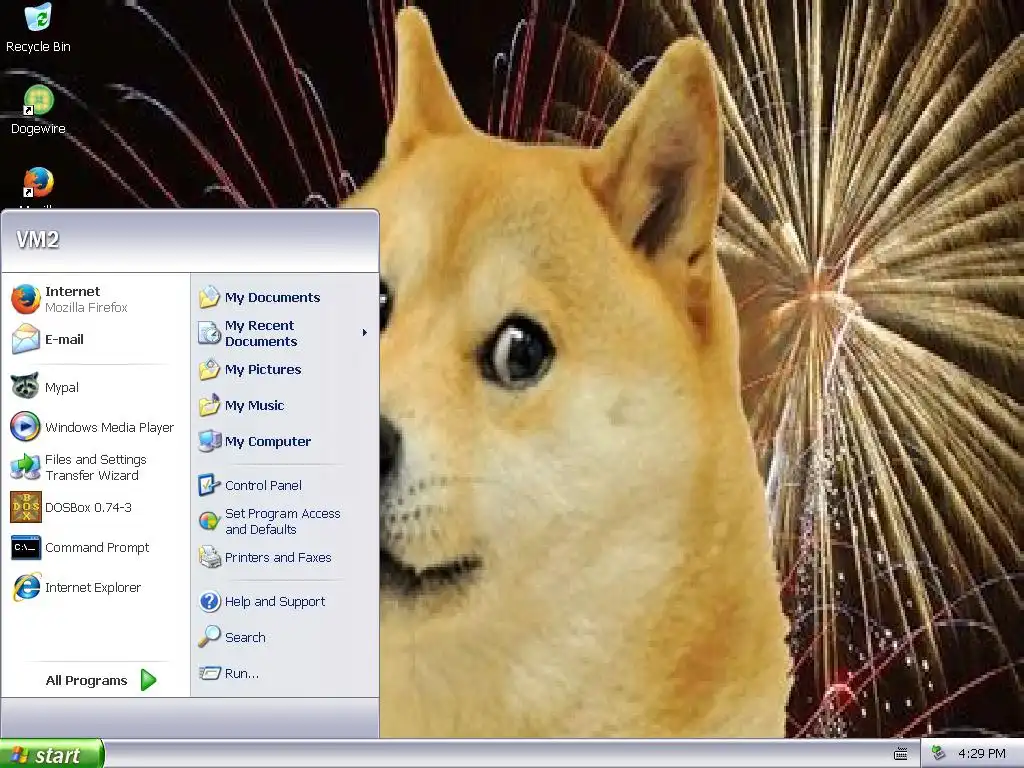The height and width of the screenshot is (768, 1024).
Task: Click the system tray network icon
Action: click(938, 753)
